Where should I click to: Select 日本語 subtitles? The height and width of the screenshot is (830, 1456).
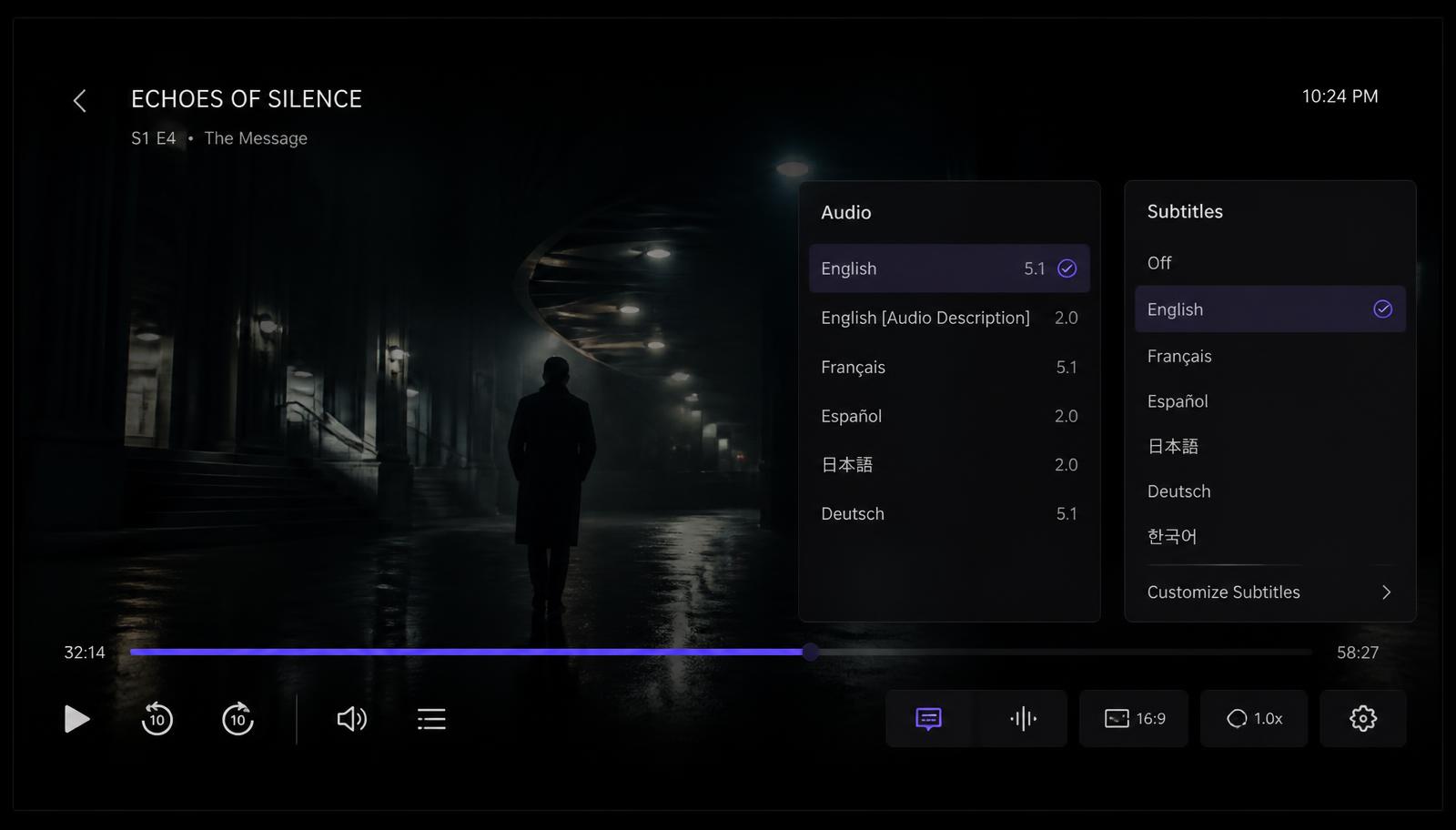click(1270, 446)
